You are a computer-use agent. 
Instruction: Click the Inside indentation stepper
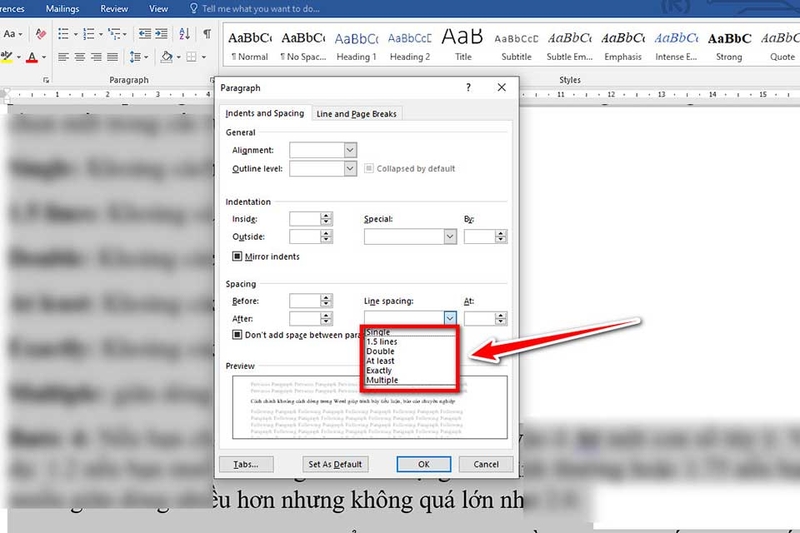(326, 219)
